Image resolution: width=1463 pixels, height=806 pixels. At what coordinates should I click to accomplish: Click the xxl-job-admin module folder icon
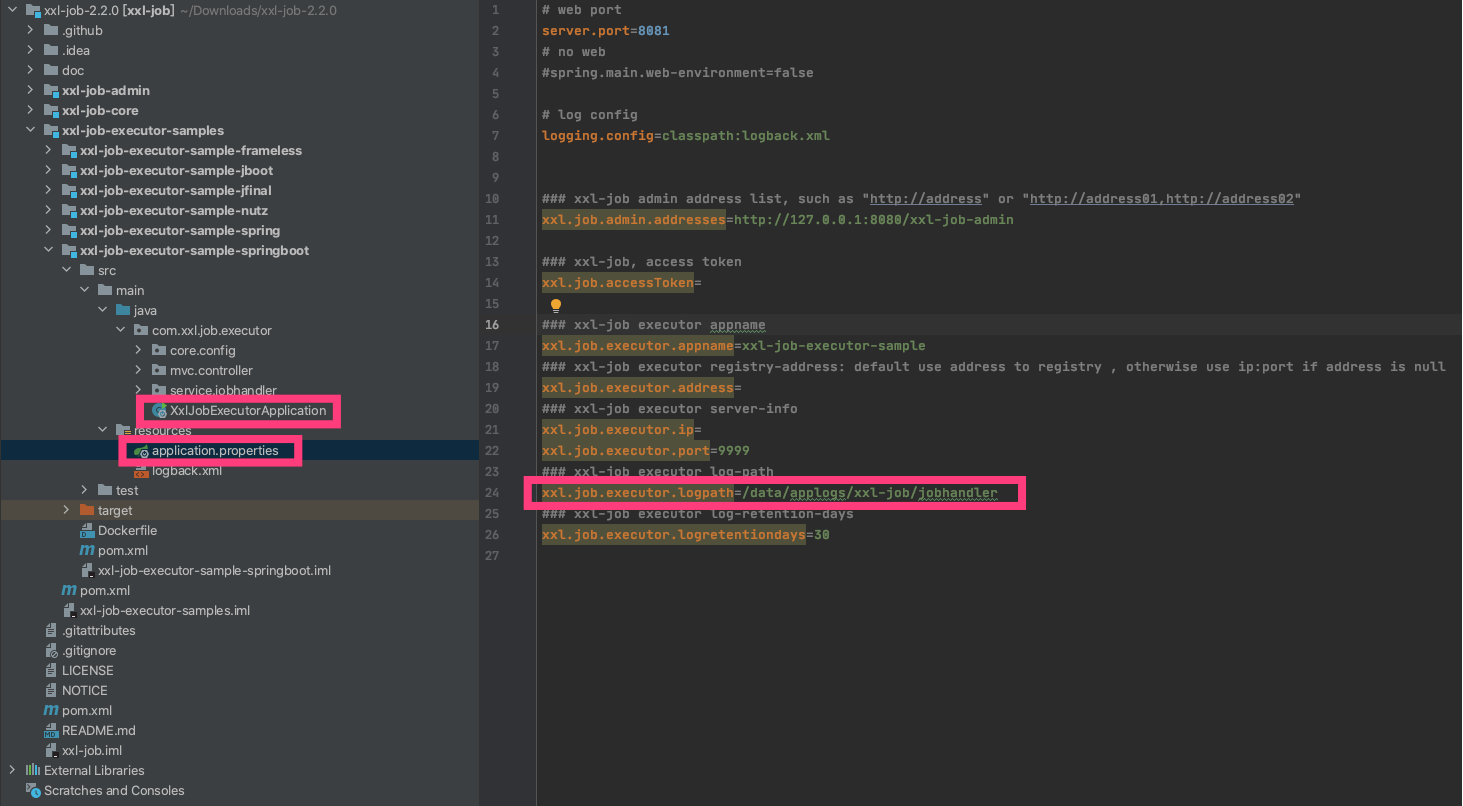pyautogui.click(x=52, y=91)
